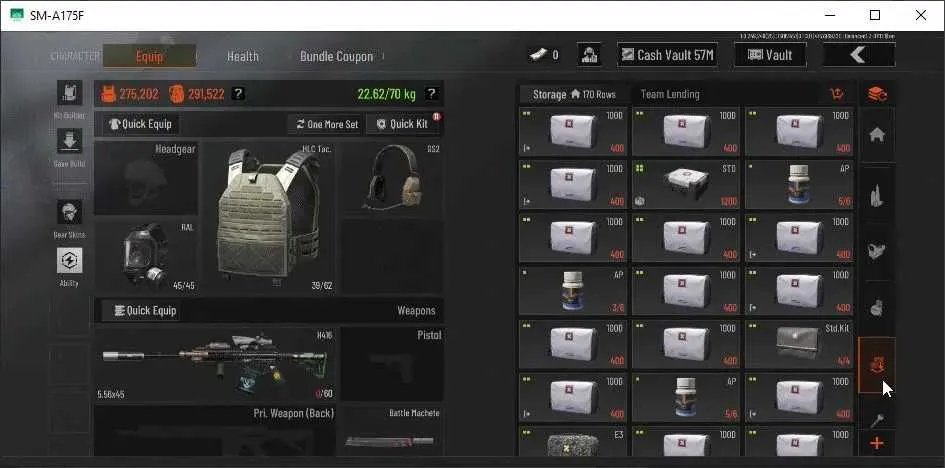Select the ammo category filter icon

coord(877,195)
